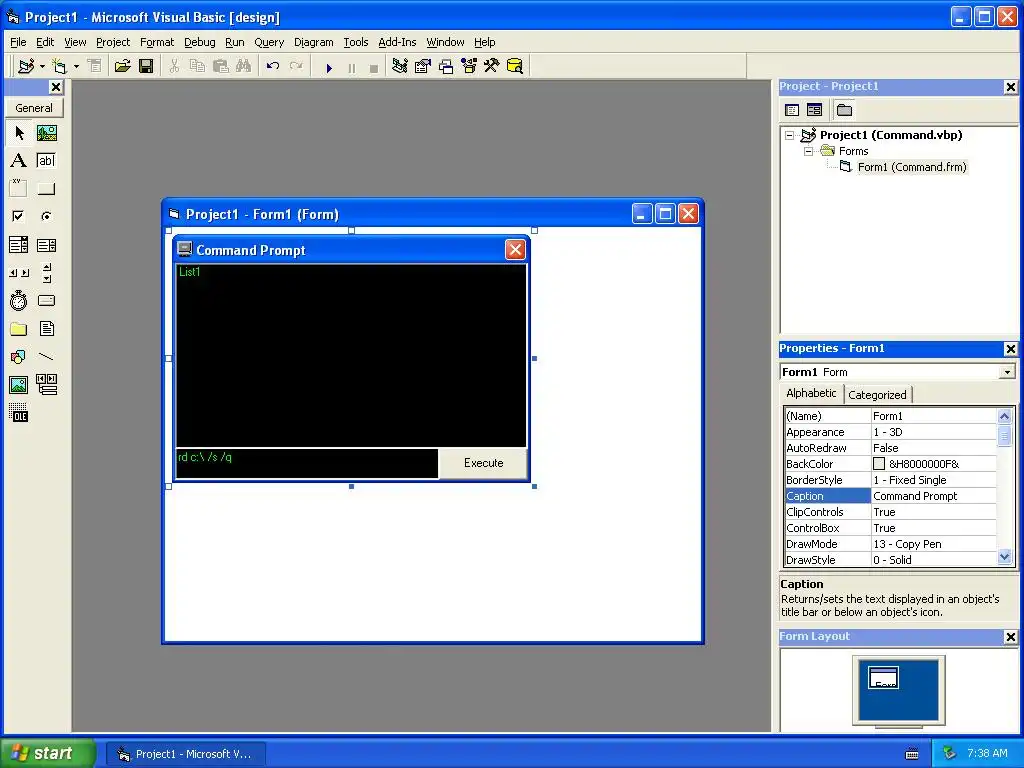
Task: Open Add Form dropdown arrow on toolbar
Action: pos(76,66)
